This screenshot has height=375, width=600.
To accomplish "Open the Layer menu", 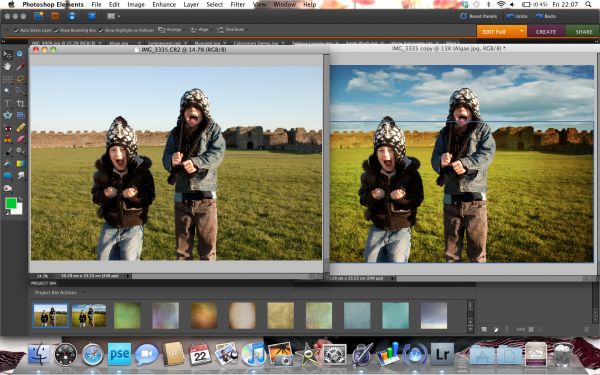I will point(191,5).
